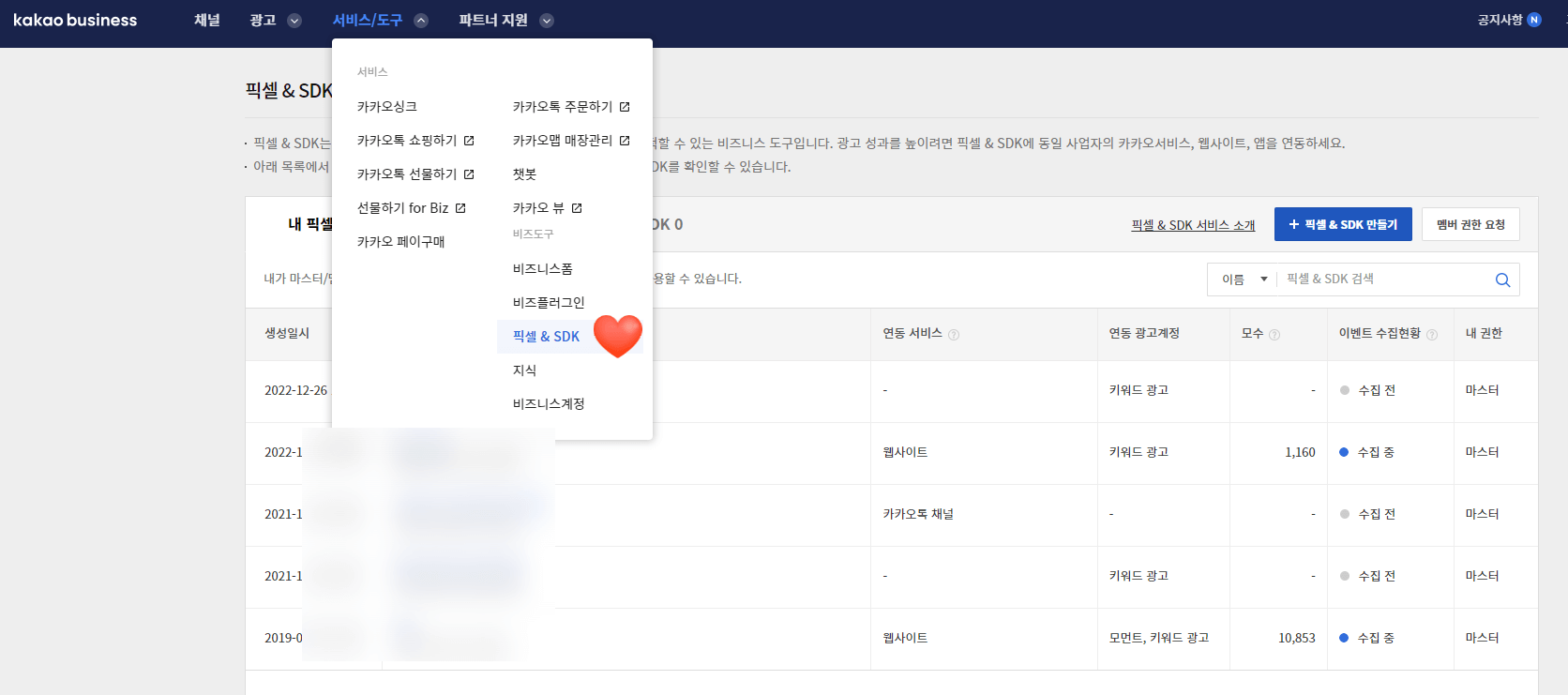Expand the 광고 menu chevron
Screen dimensions: 1568x695
[294, 21]
